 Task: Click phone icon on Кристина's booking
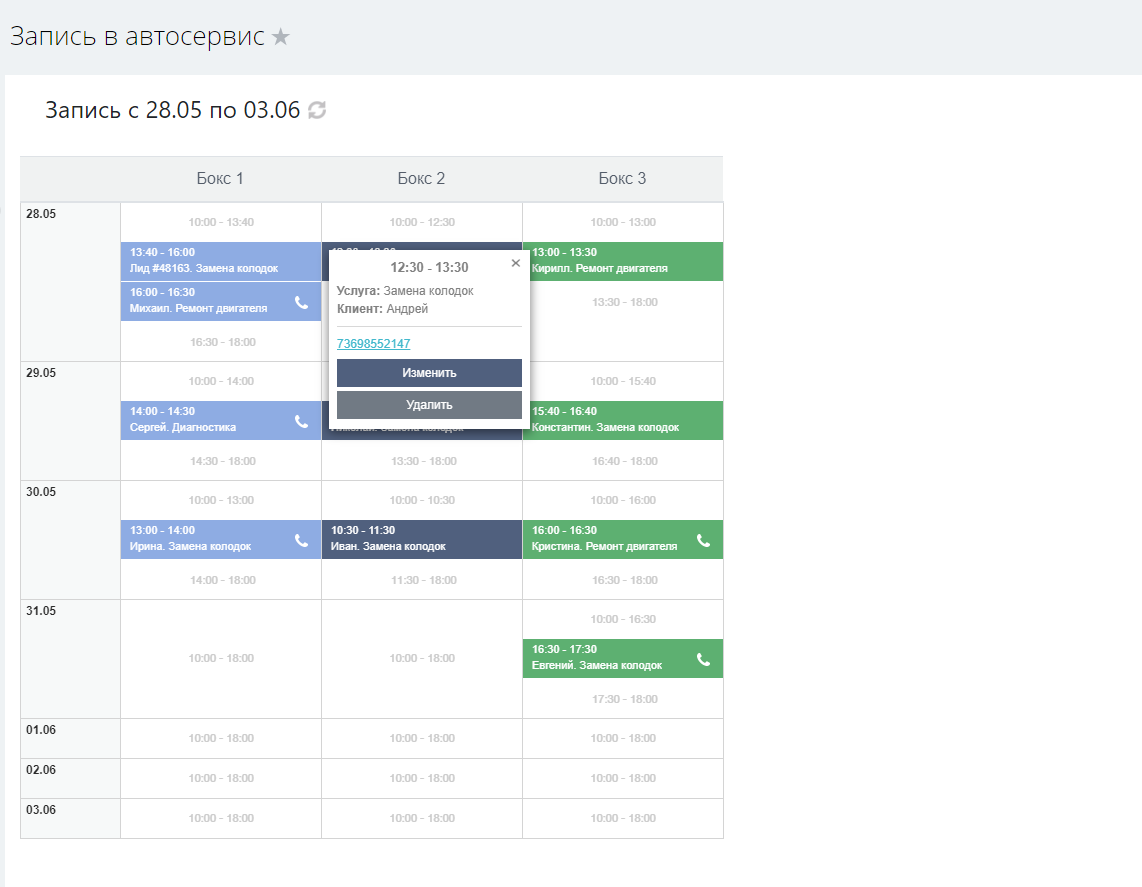point(703,540)
